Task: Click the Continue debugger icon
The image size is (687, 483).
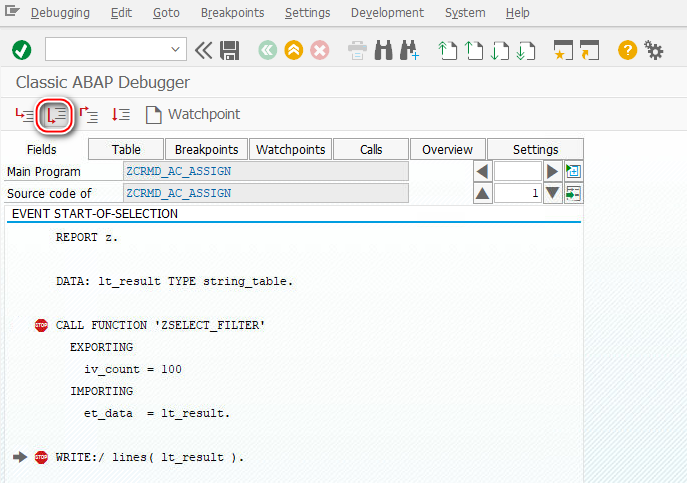Action: (120, 115)
